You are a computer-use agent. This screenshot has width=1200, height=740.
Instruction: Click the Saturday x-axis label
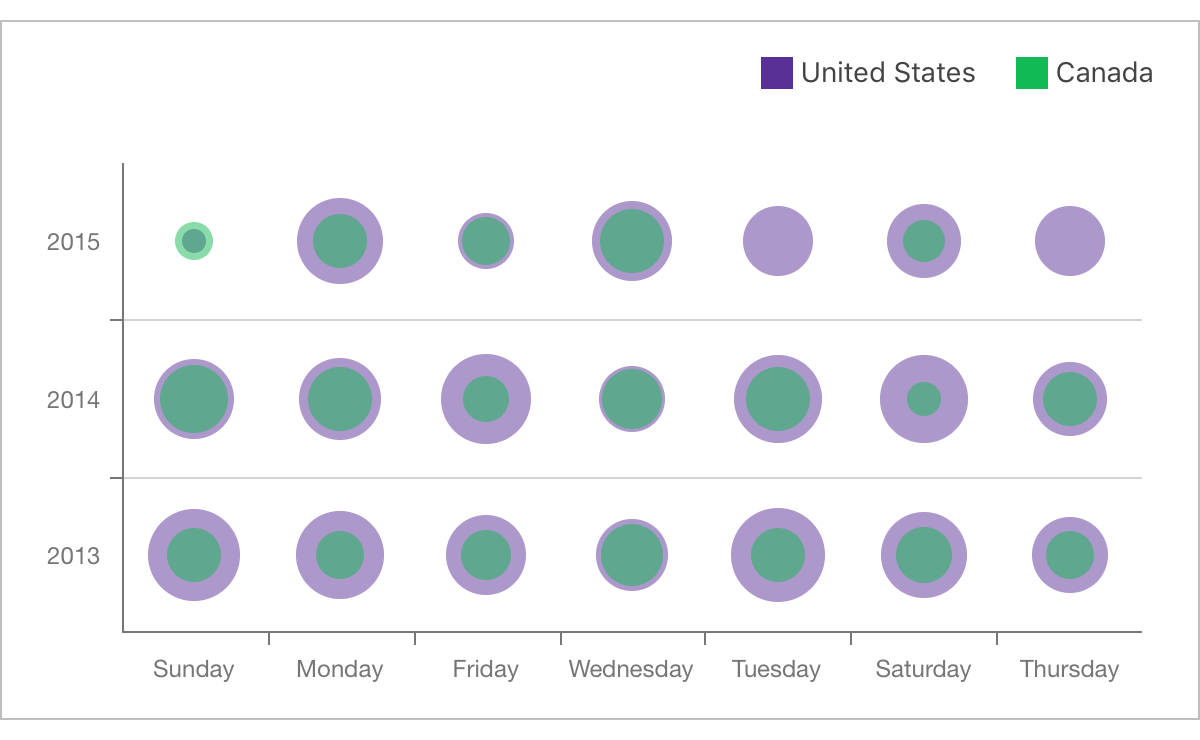pos(923,669)
